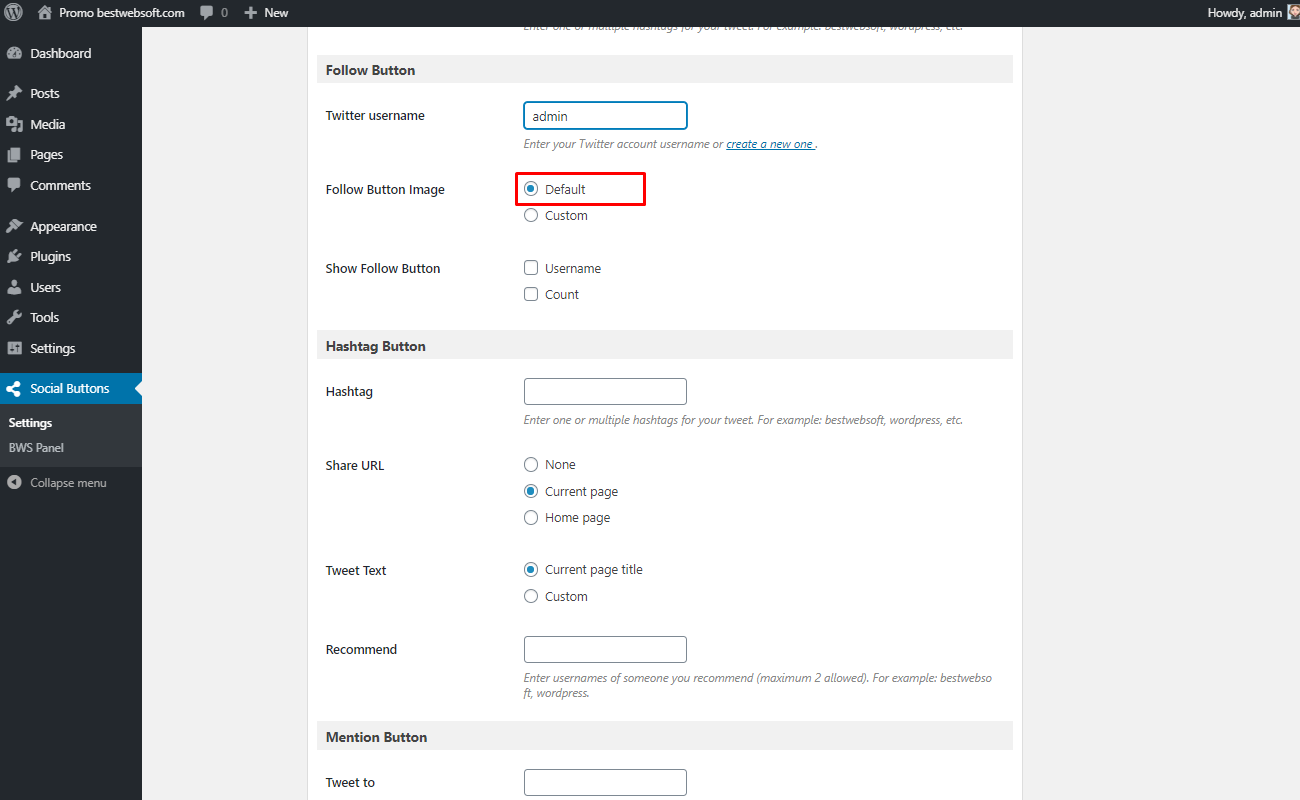
Task: Click the home icon beside Promo bestwebsoft.com
Action: [45, 13]
